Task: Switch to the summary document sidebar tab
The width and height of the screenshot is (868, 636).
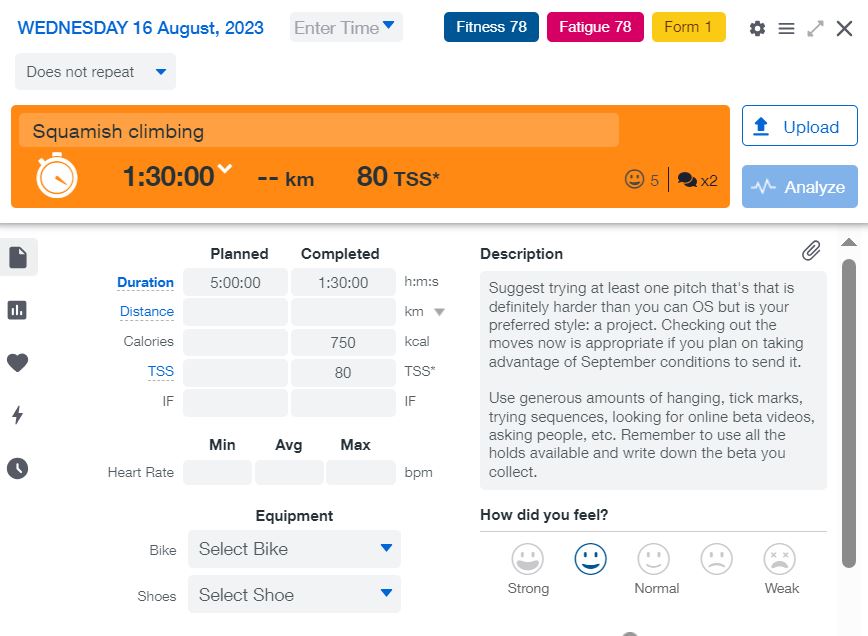Action: 18,257
